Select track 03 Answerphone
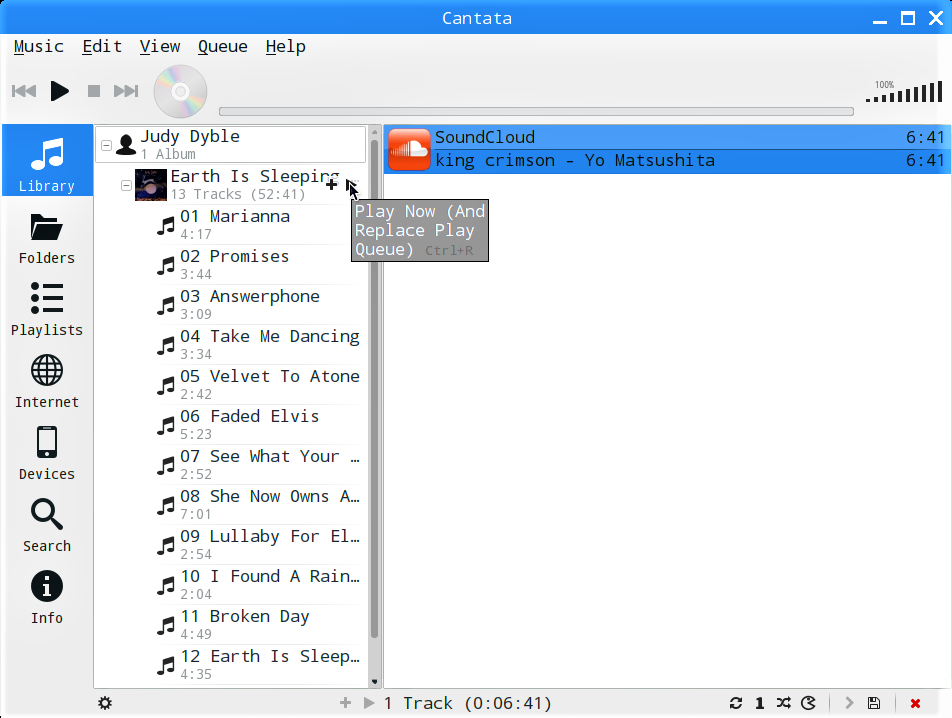Image resolution: width=952 pixels, height=718 pixels. (259, 305)
